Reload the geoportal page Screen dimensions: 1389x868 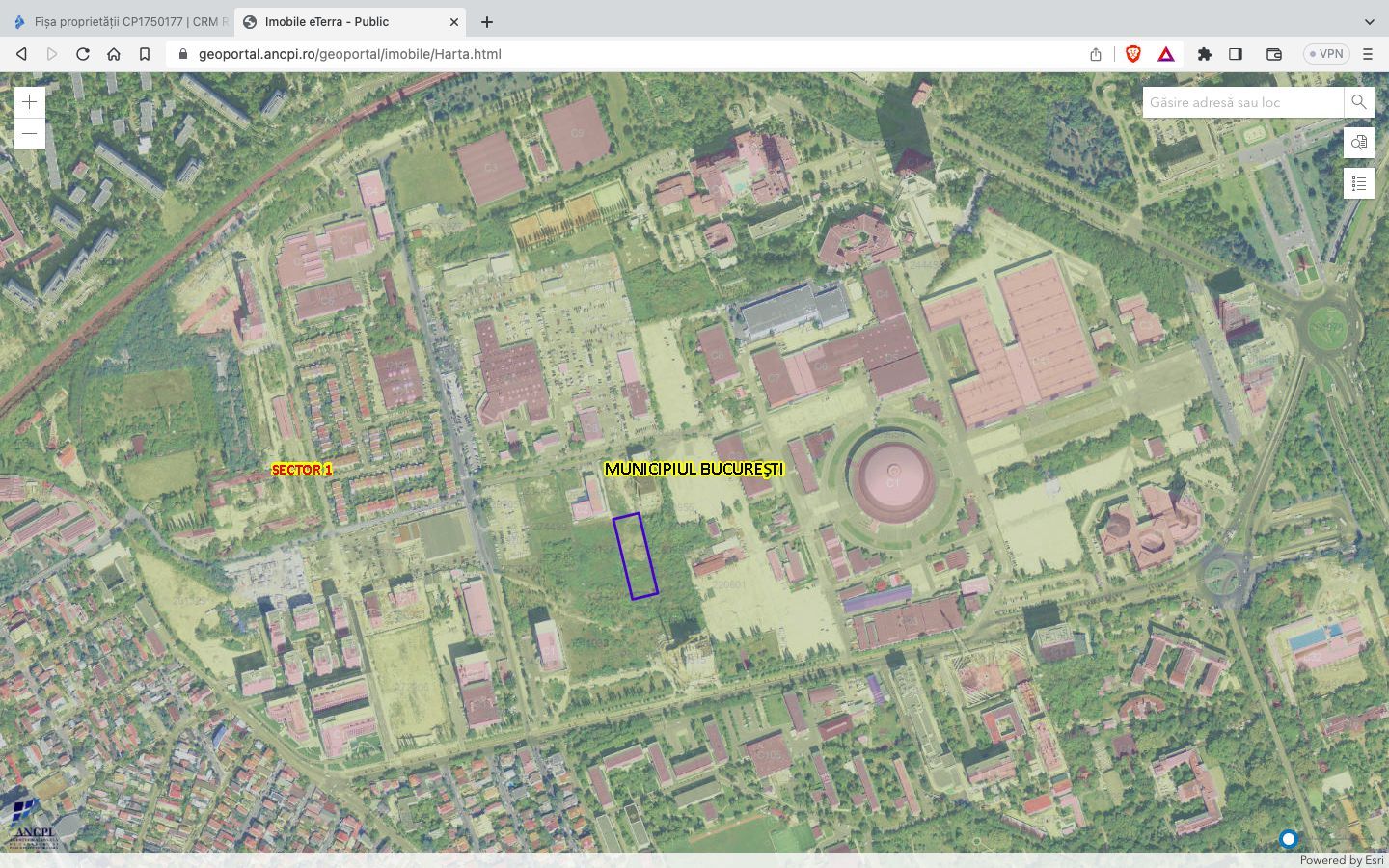click(83, 54)
